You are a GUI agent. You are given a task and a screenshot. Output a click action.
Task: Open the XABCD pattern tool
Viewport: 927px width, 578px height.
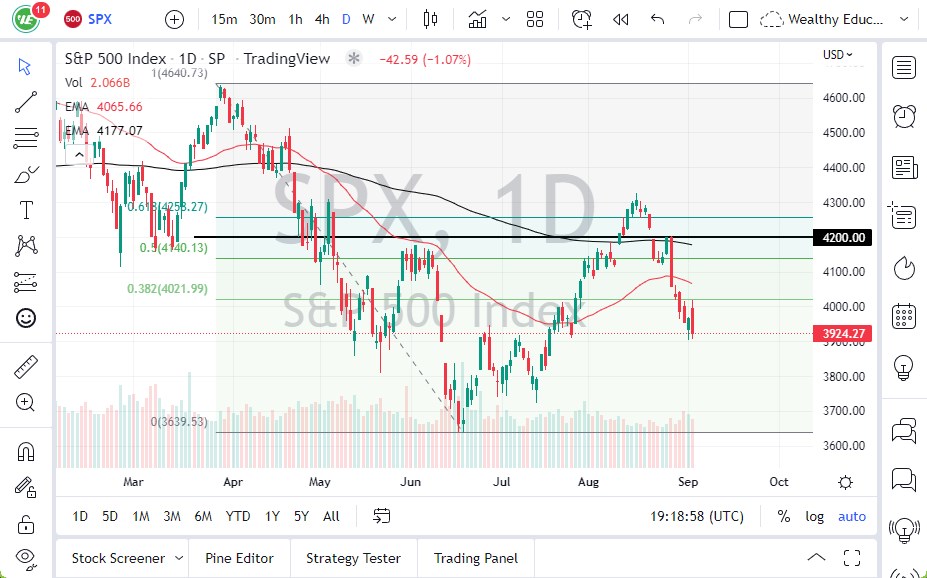[x=25, y=246]
